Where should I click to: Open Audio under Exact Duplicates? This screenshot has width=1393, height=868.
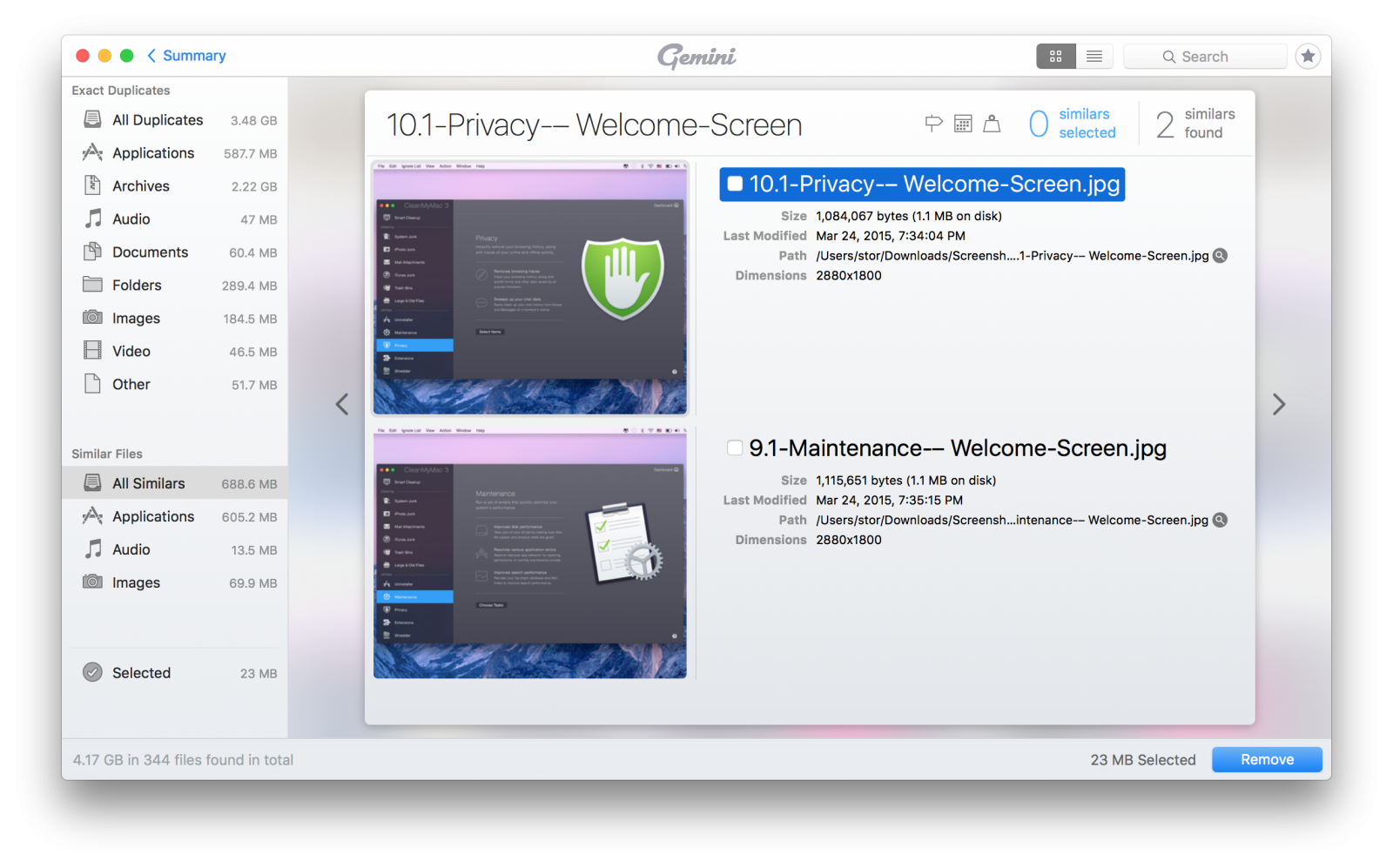tap(175, 219)
